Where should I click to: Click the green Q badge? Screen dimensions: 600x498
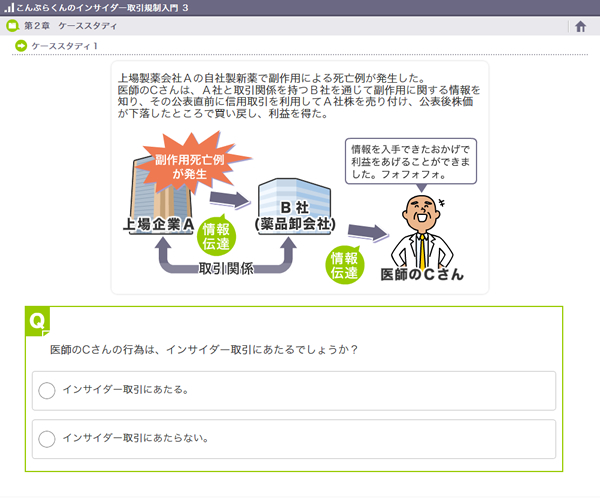click(38, 321)
